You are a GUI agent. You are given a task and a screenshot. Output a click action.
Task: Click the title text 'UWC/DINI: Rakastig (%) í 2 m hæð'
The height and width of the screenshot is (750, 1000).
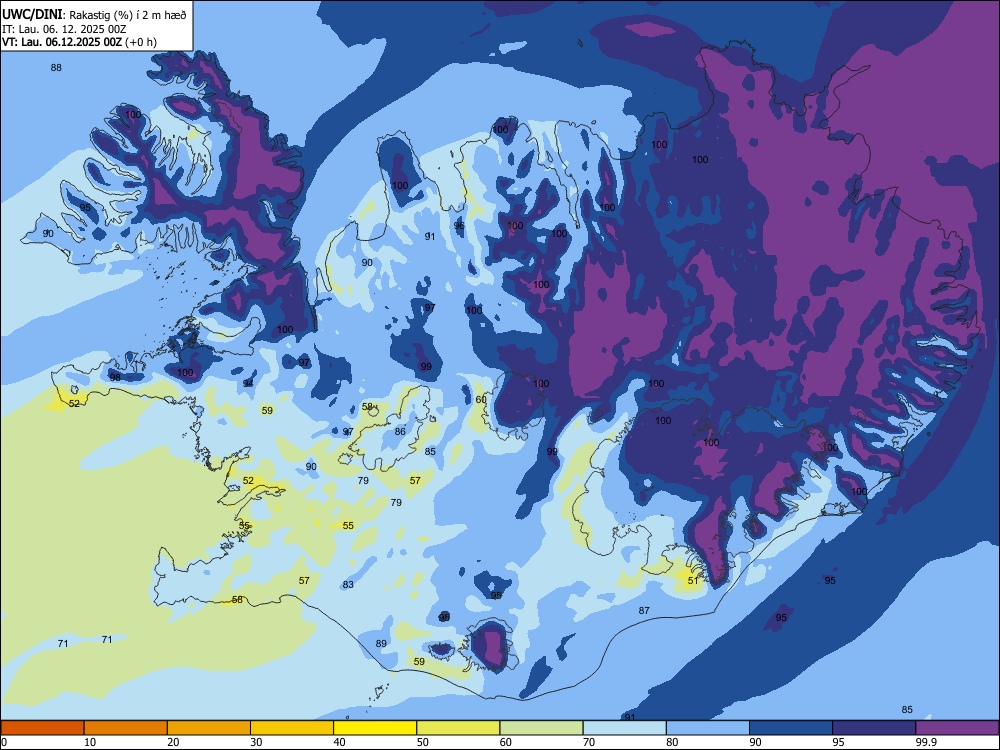point(94,15)
